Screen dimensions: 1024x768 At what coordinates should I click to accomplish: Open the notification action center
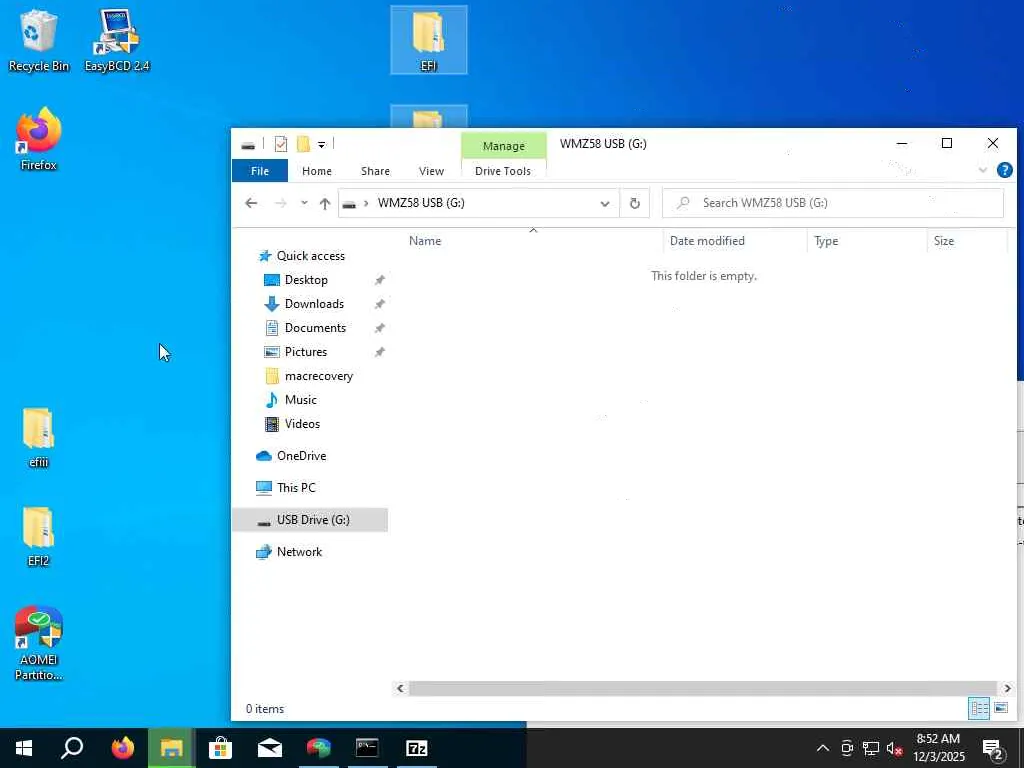993,749
